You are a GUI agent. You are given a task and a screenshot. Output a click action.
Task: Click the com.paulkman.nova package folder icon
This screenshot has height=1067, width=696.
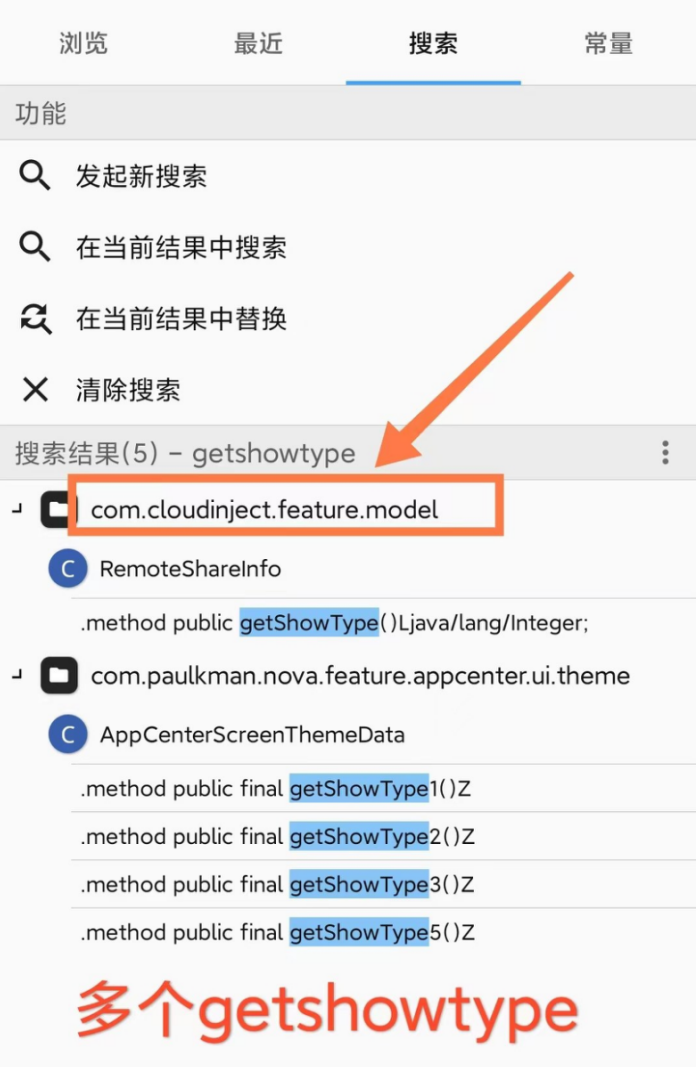(x=59, y=676)
